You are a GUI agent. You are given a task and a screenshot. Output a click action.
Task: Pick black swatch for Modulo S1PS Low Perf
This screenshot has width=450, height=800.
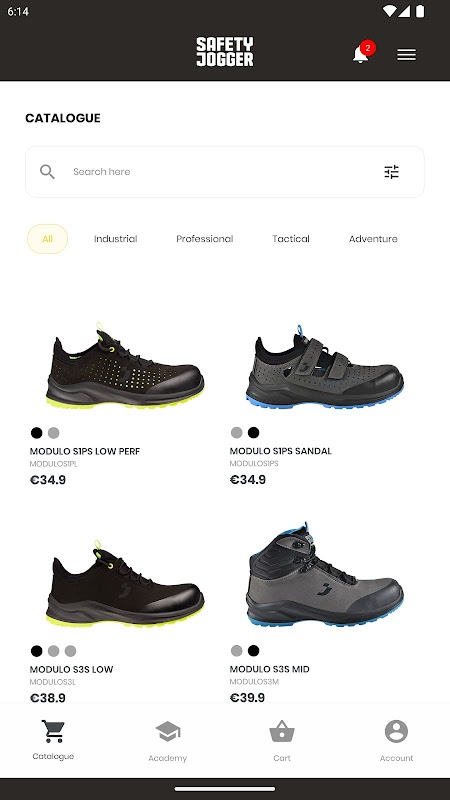tap(36, 433)
